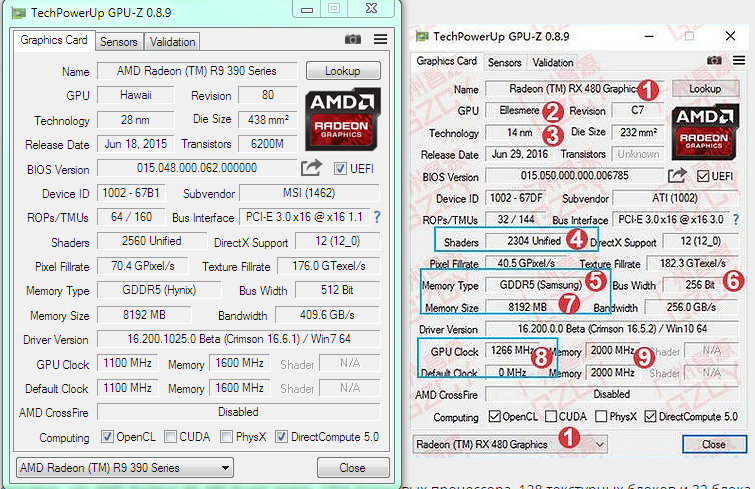The image size is (755, 489).
Task: Close the R9 390 GPU-Z window with X
Action: 372,8
